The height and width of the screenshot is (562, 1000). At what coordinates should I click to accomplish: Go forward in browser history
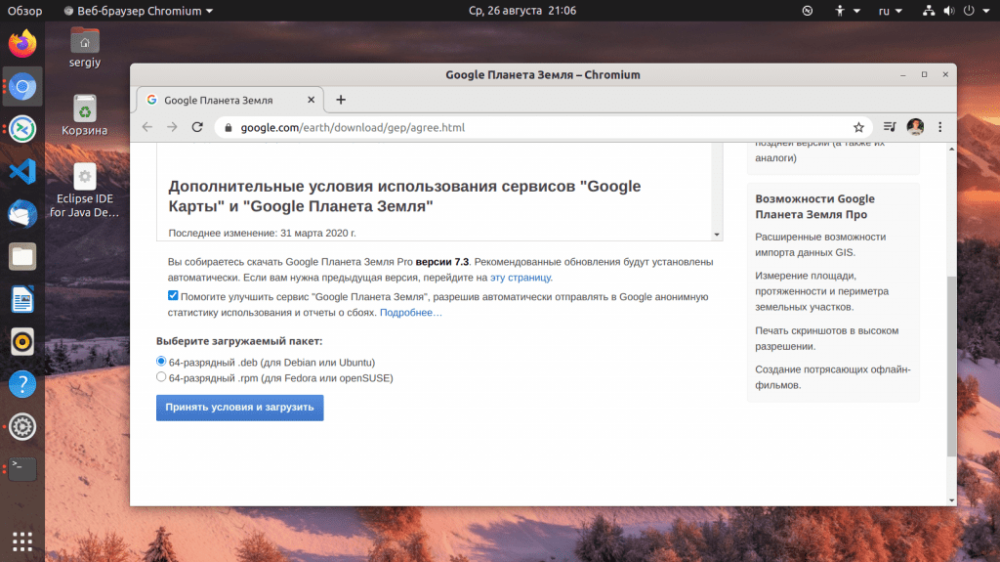172,127
